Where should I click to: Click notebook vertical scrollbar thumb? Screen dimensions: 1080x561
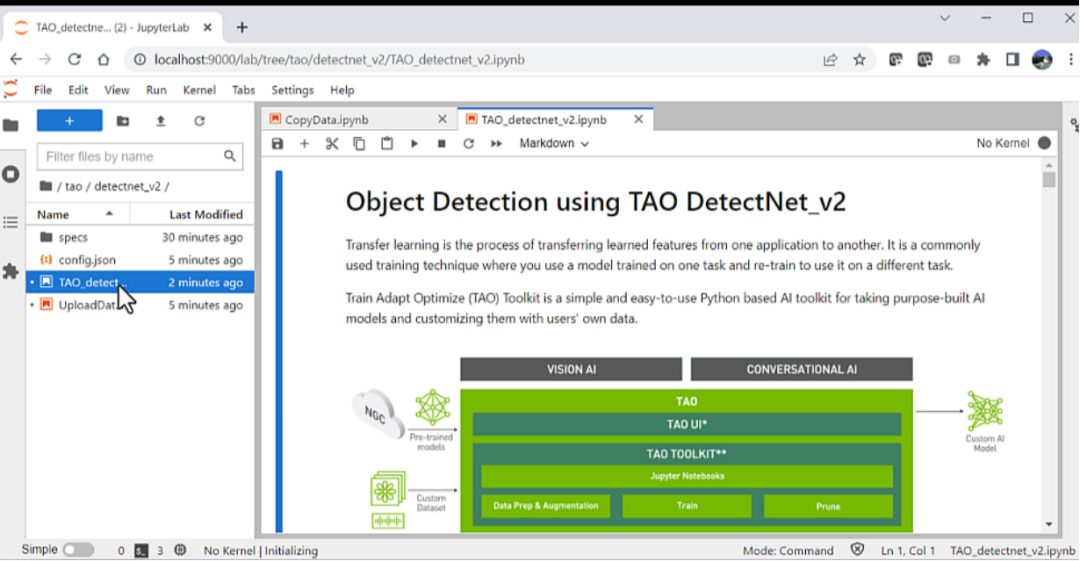coord(1048,180)
